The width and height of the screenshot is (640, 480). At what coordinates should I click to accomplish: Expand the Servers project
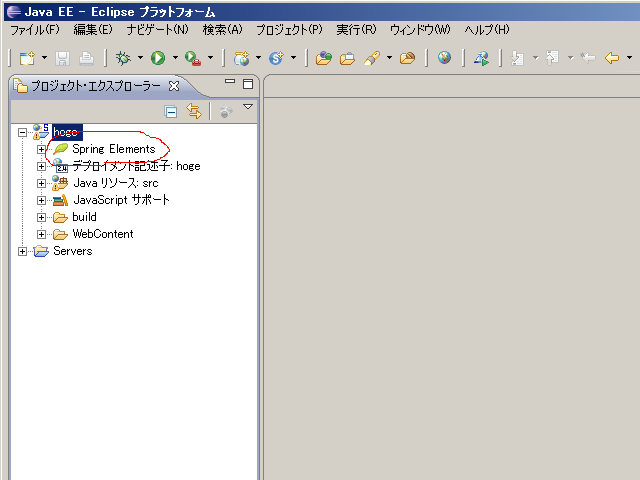click(22, 251)
